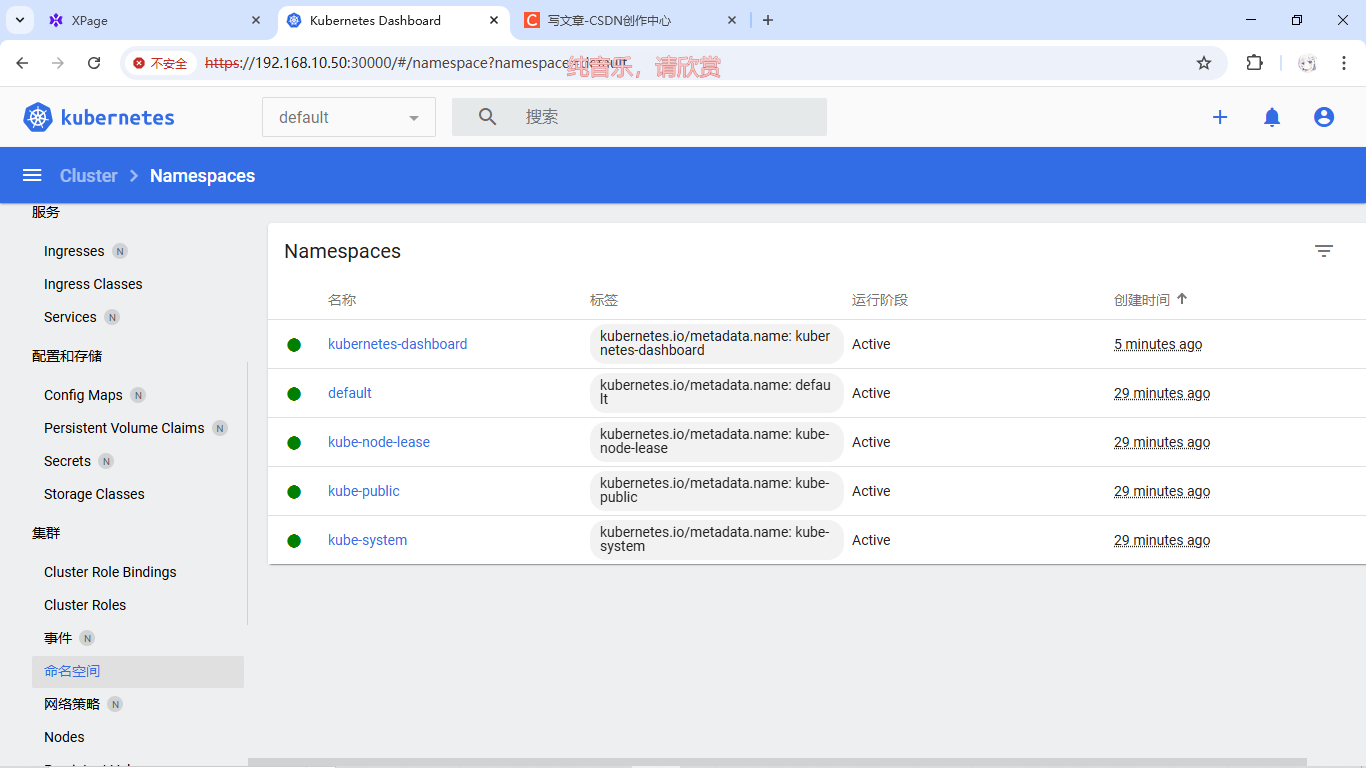This screenshot has width=1366, height=768.
Task: Close the XPage tab
Action: pos(256,20)
